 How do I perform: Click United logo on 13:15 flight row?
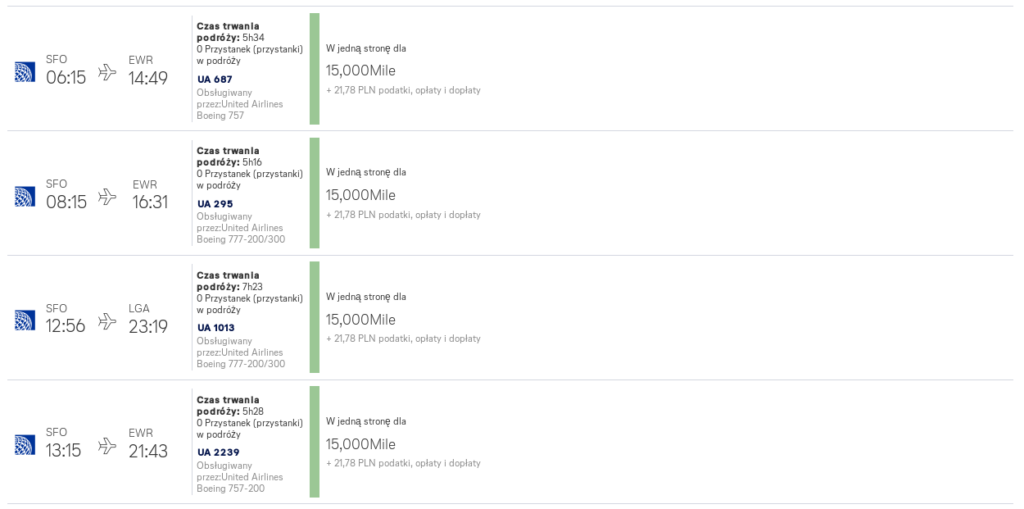pyautogui.click(x=25, y=445)
